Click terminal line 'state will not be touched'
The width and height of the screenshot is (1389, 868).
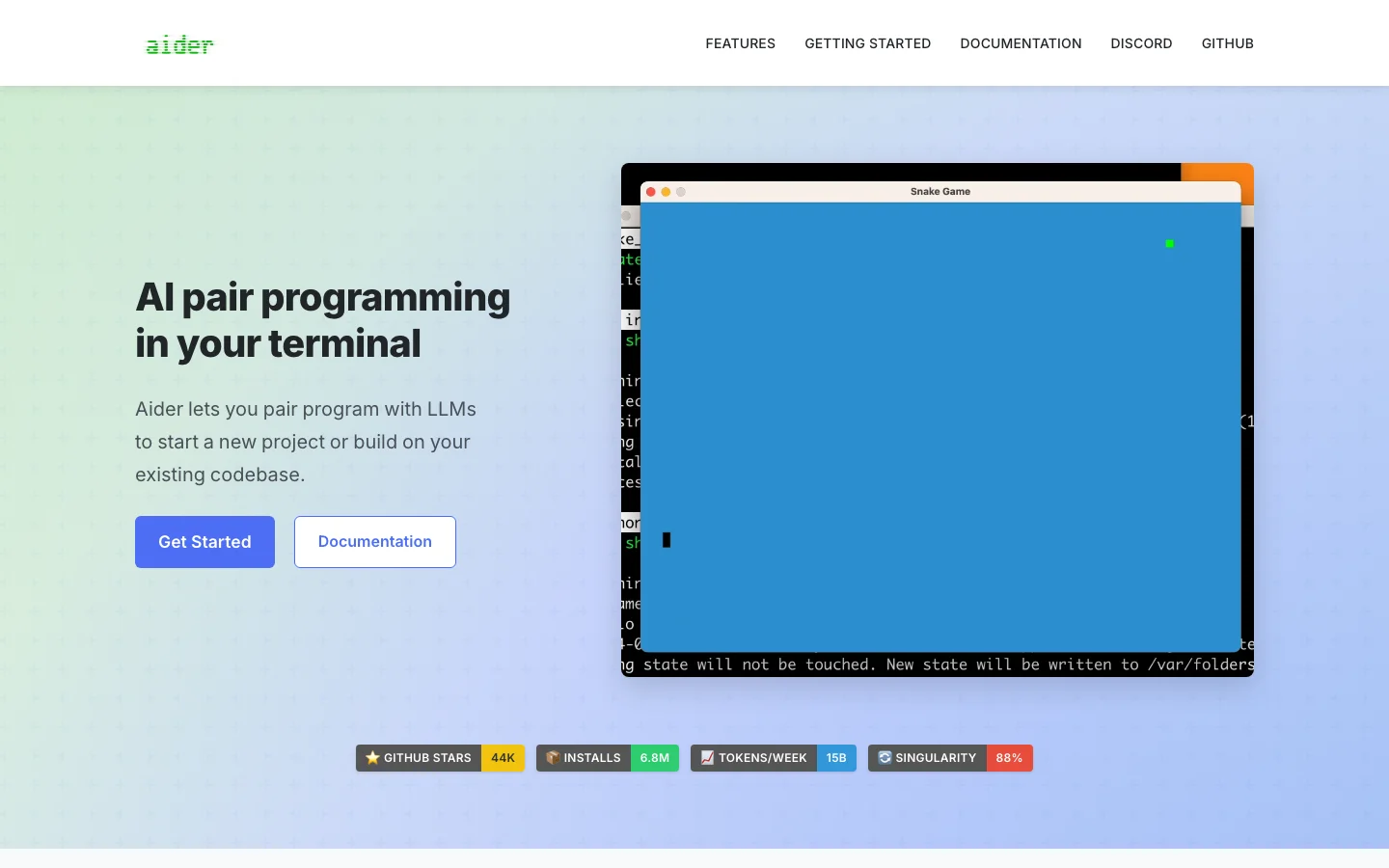point(938,665)
